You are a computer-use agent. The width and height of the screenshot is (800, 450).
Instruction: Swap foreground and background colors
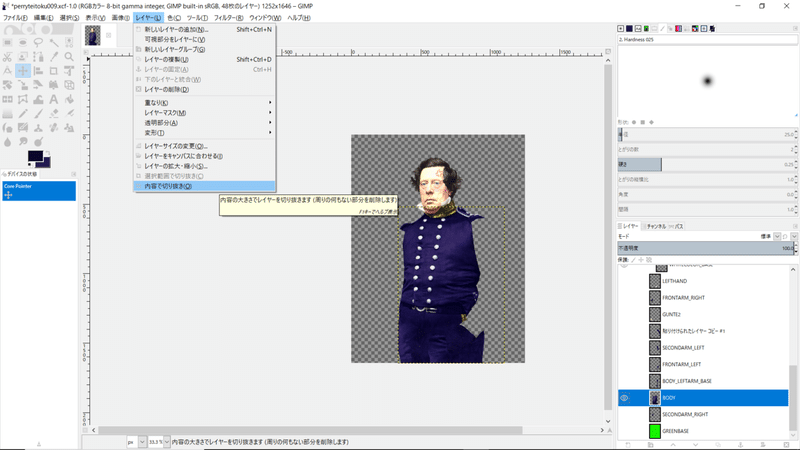click(x=47, y=153)
